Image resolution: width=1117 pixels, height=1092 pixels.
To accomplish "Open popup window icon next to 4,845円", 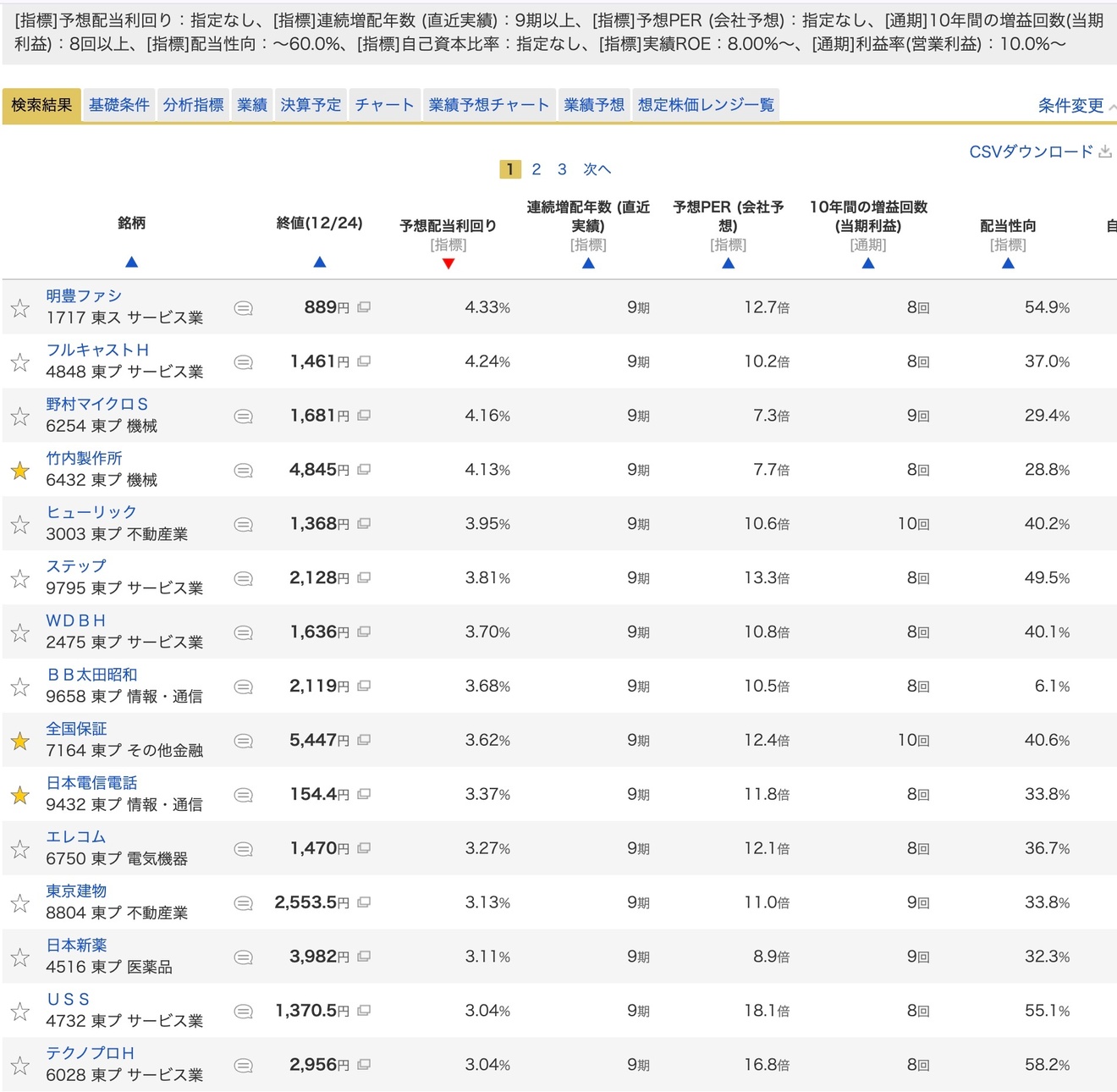I will [x=364, y=470].
